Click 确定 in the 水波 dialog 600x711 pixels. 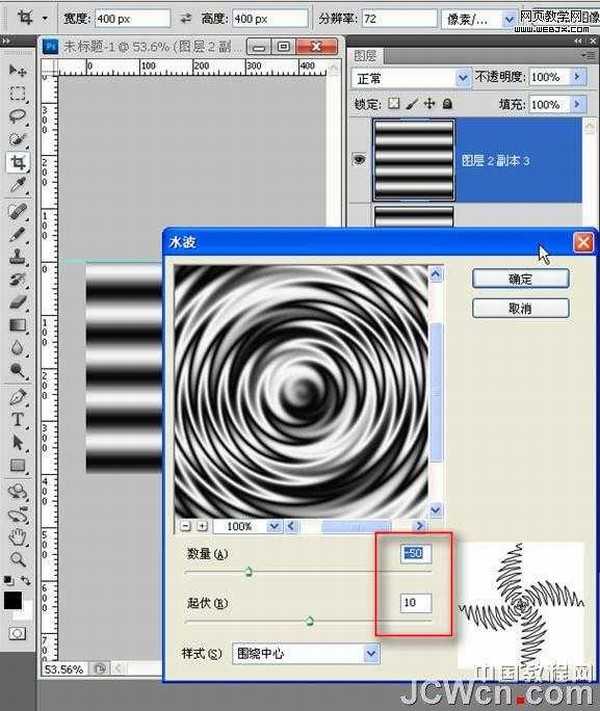520,278
